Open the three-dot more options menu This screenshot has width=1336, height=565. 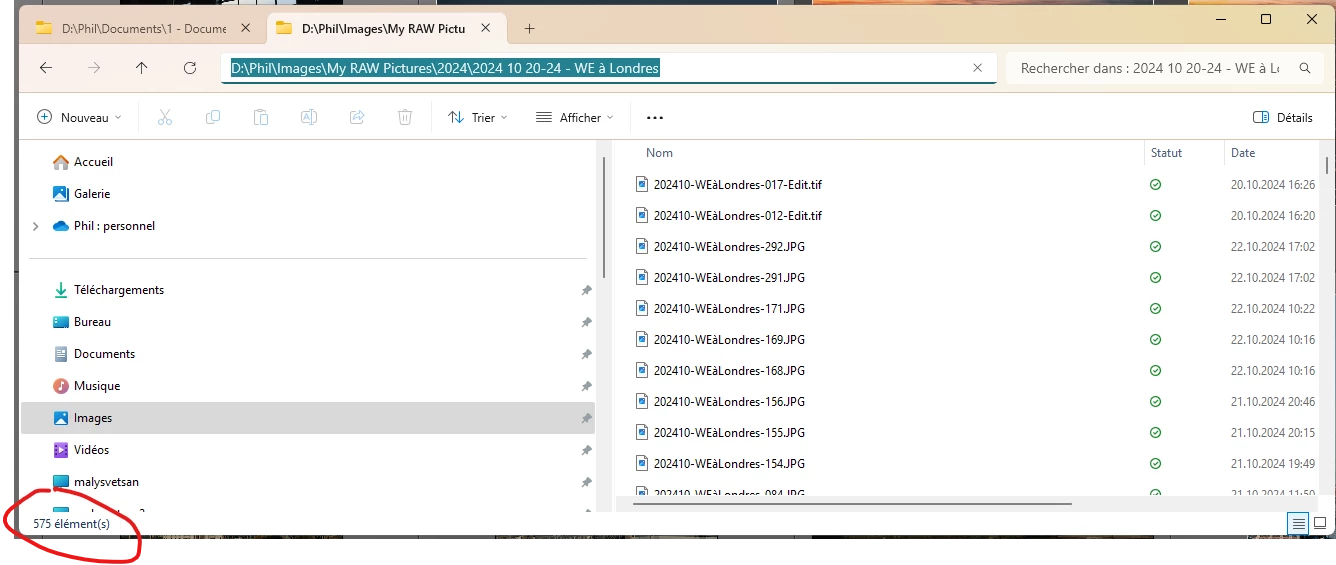pyautogui.click(x=655, y=117)
